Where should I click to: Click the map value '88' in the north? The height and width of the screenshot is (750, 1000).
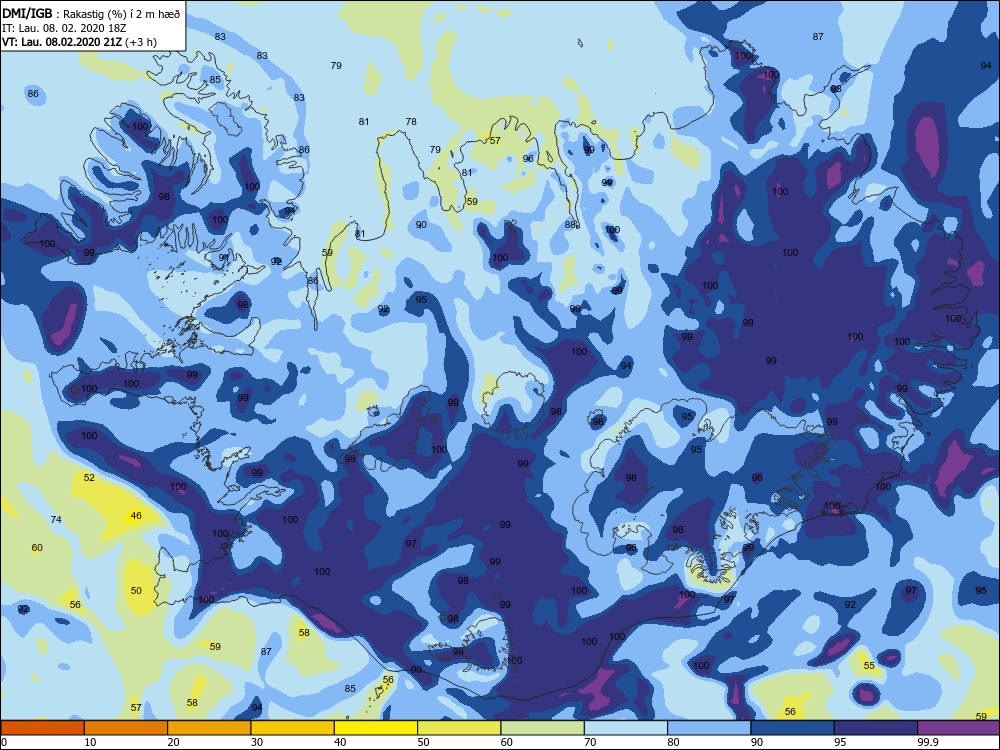570,224
